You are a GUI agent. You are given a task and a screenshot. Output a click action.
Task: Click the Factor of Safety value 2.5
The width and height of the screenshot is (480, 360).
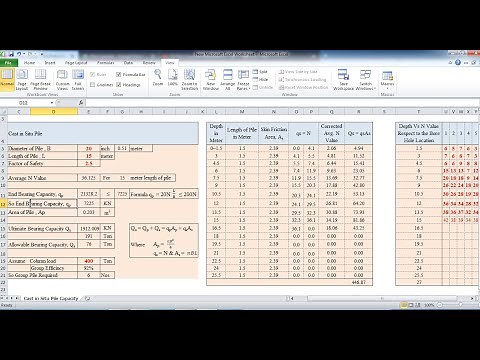coord(89,163)
